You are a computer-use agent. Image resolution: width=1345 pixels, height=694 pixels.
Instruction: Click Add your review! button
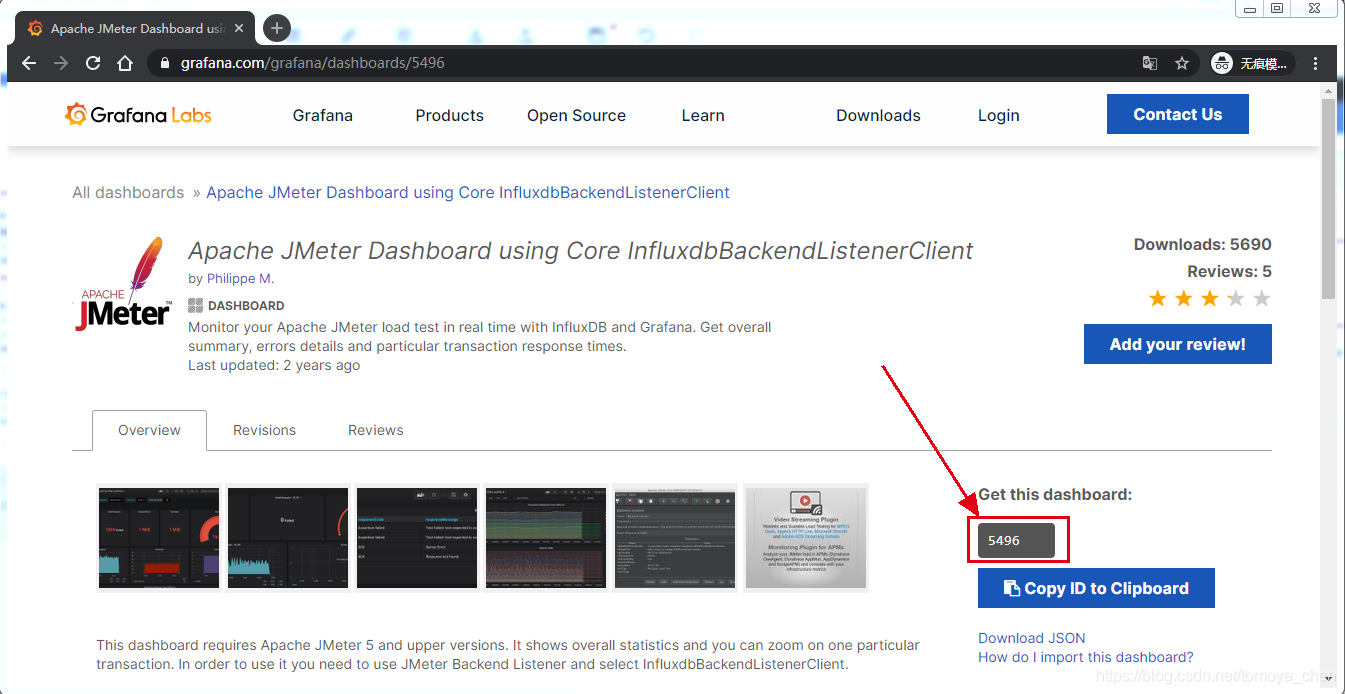1177,344
